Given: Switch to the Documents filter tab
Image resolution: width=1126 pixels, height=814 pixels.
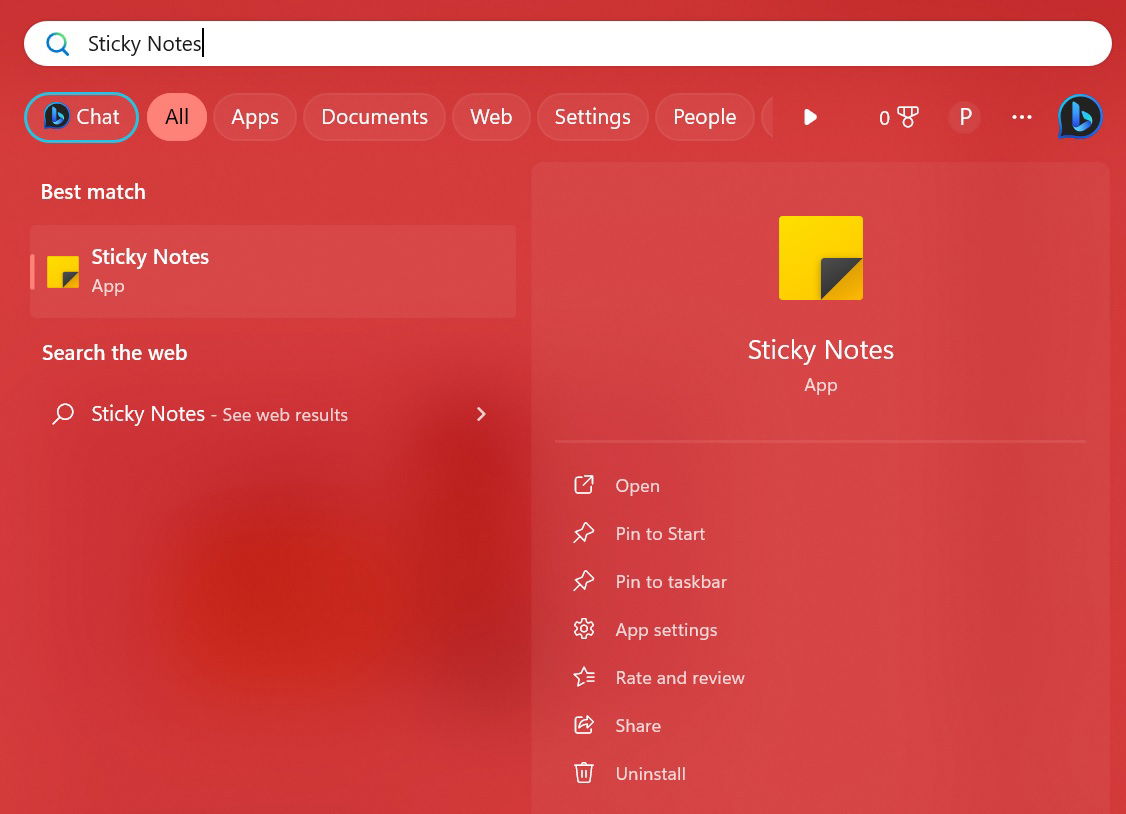Looking at the screenshot, I should click(374, 117).
